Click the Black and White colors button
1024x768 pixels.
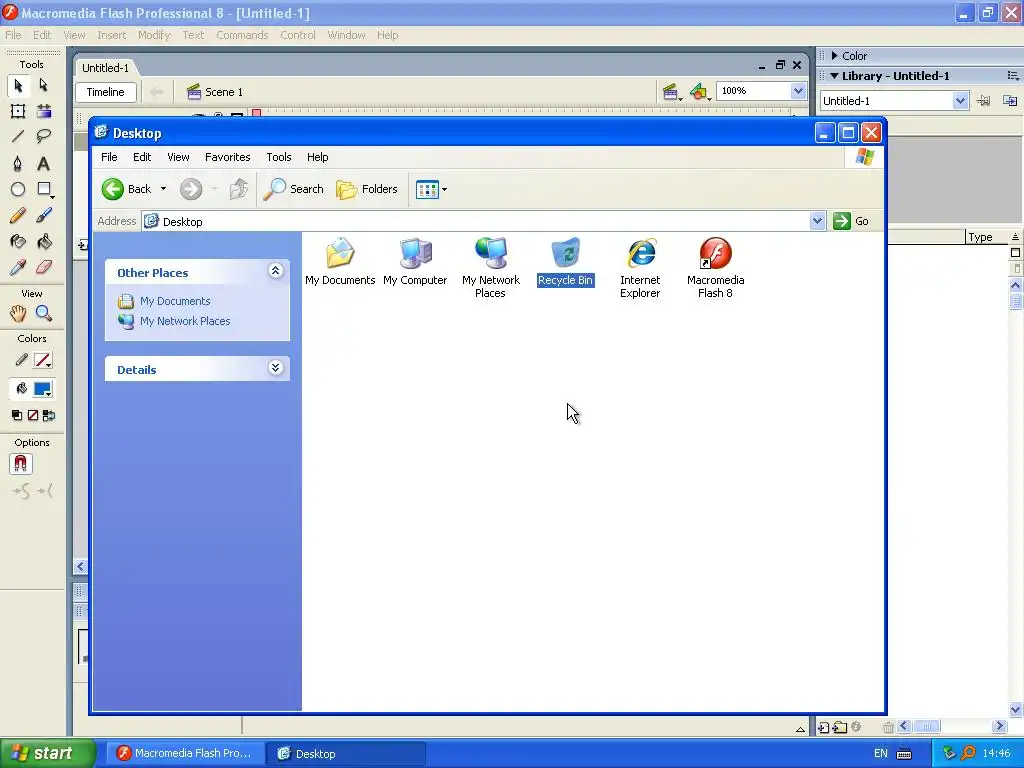[x=17, y=415]
